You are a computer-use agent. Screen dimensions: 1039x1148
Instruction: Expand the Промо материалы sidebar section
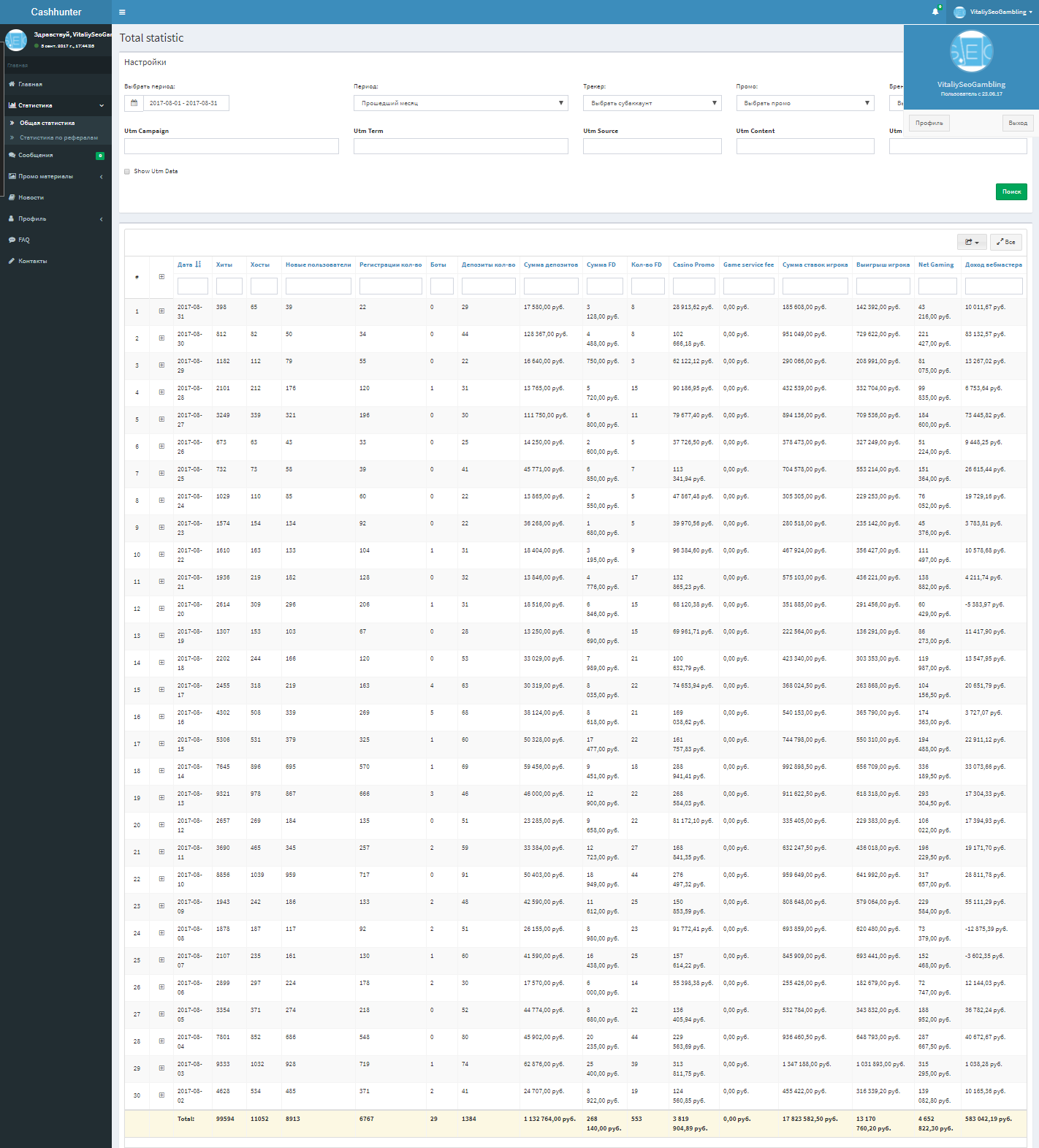56,176
